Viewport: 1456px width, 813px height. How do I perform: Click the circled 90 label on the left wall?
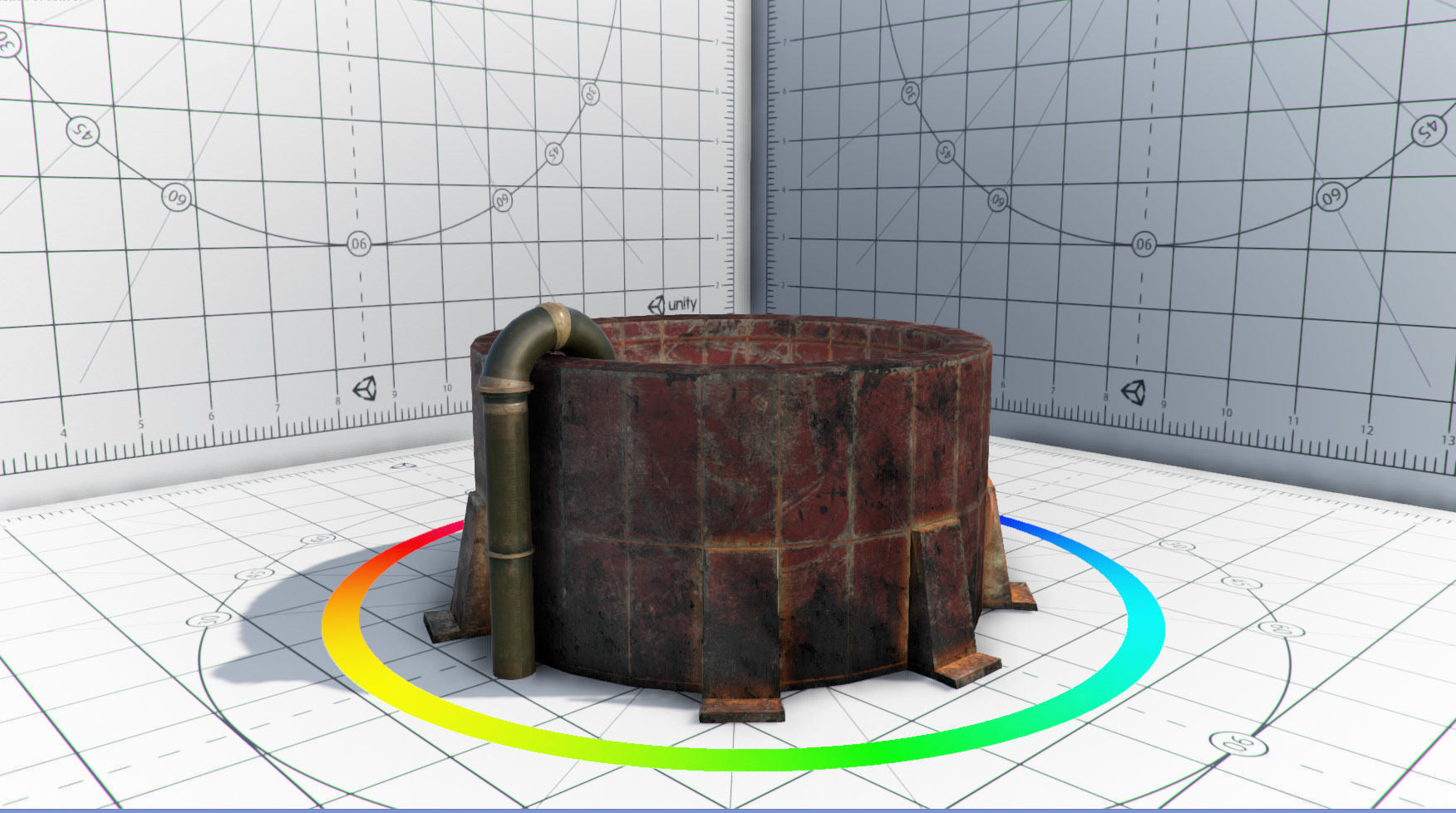click(358, 244)
